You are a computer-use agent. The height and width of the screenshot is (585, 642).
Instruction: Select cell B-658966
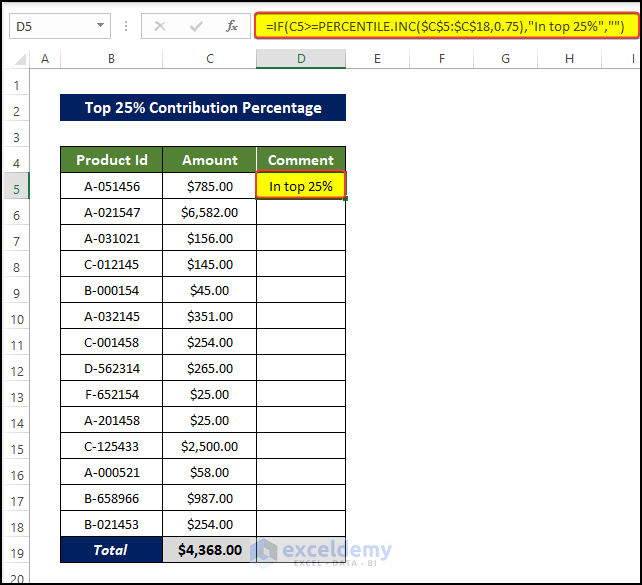[111, 498]
